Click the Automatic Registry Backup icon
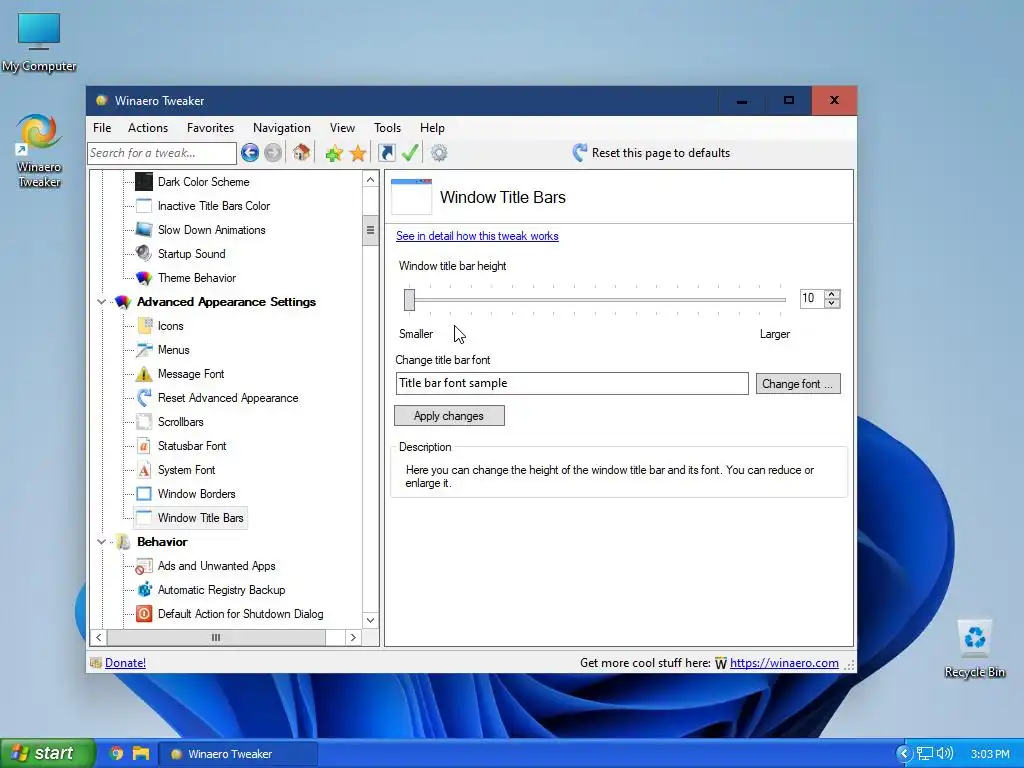1024x768 pixels. (144, 590)
